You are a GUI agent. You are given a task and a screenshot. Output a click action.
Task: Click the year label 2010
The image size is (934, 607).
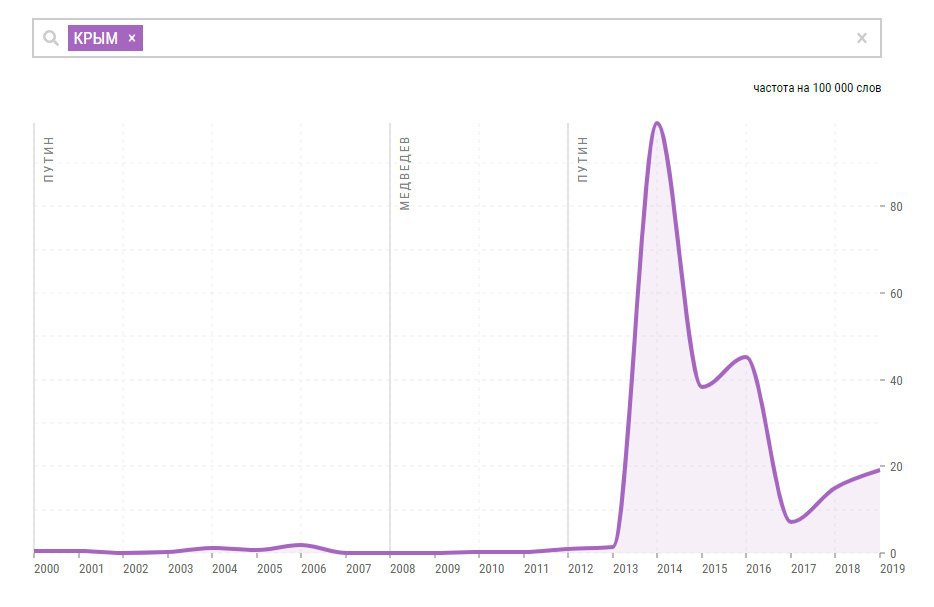[x=492, y=569]
